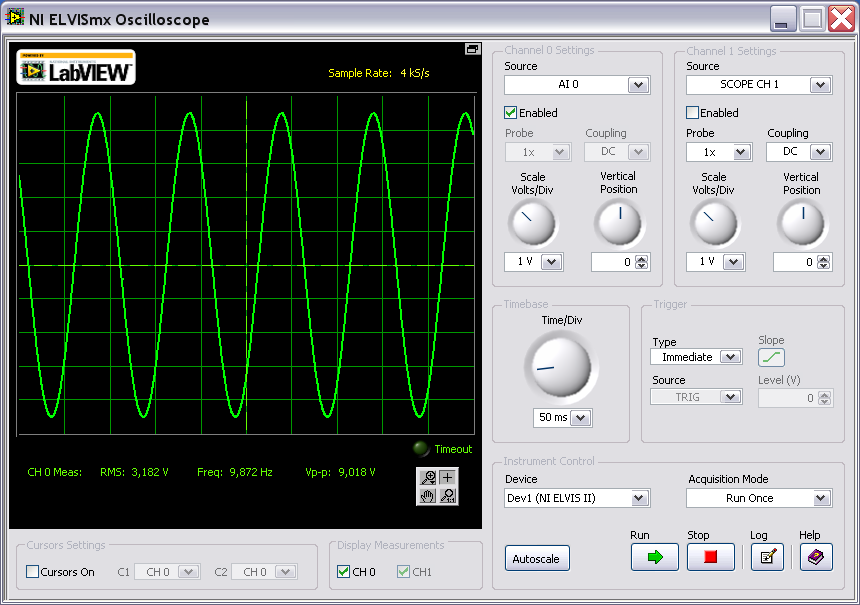Click the Channel 1 Vertical Position value field

(795, 262)
